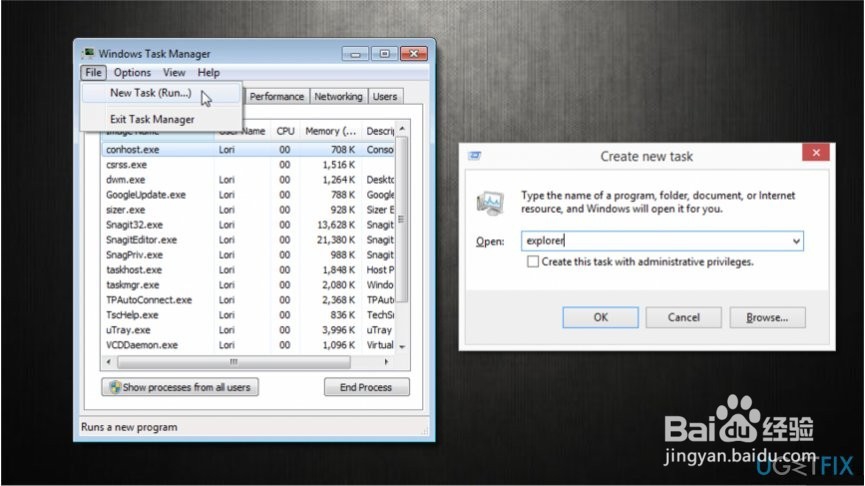Click the scroll down arrow of process list
Image resolution: width=865 pixels, height=486 pixels.
(402, 346)
